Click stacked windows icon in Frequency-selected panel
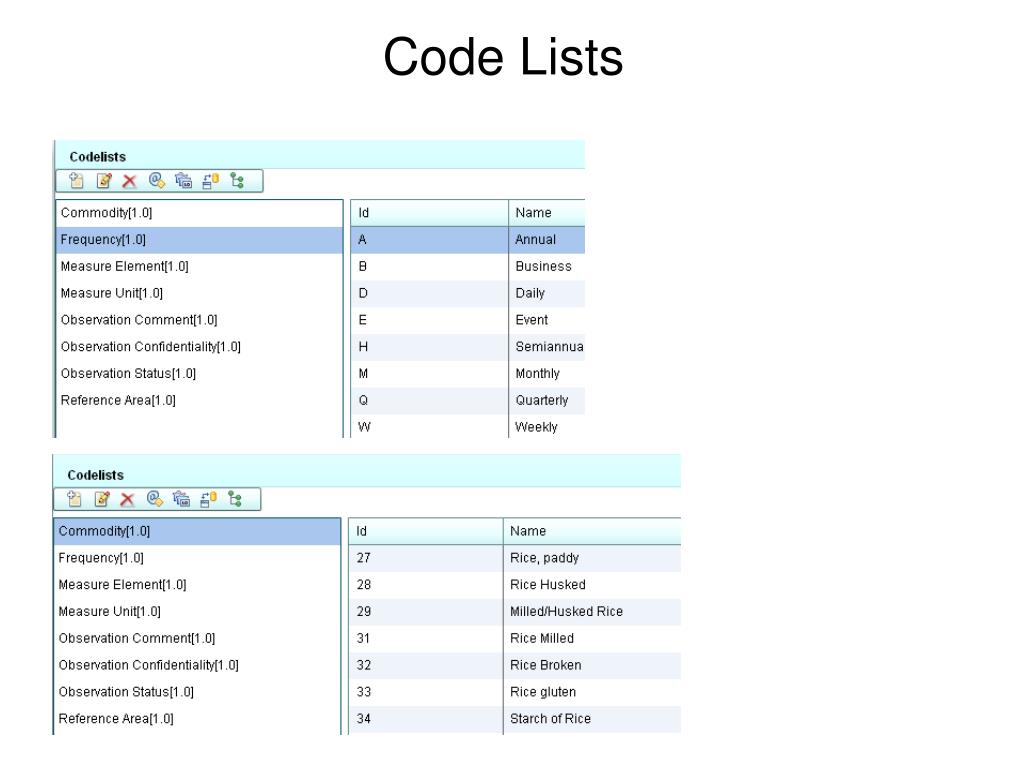 point(184,181)
